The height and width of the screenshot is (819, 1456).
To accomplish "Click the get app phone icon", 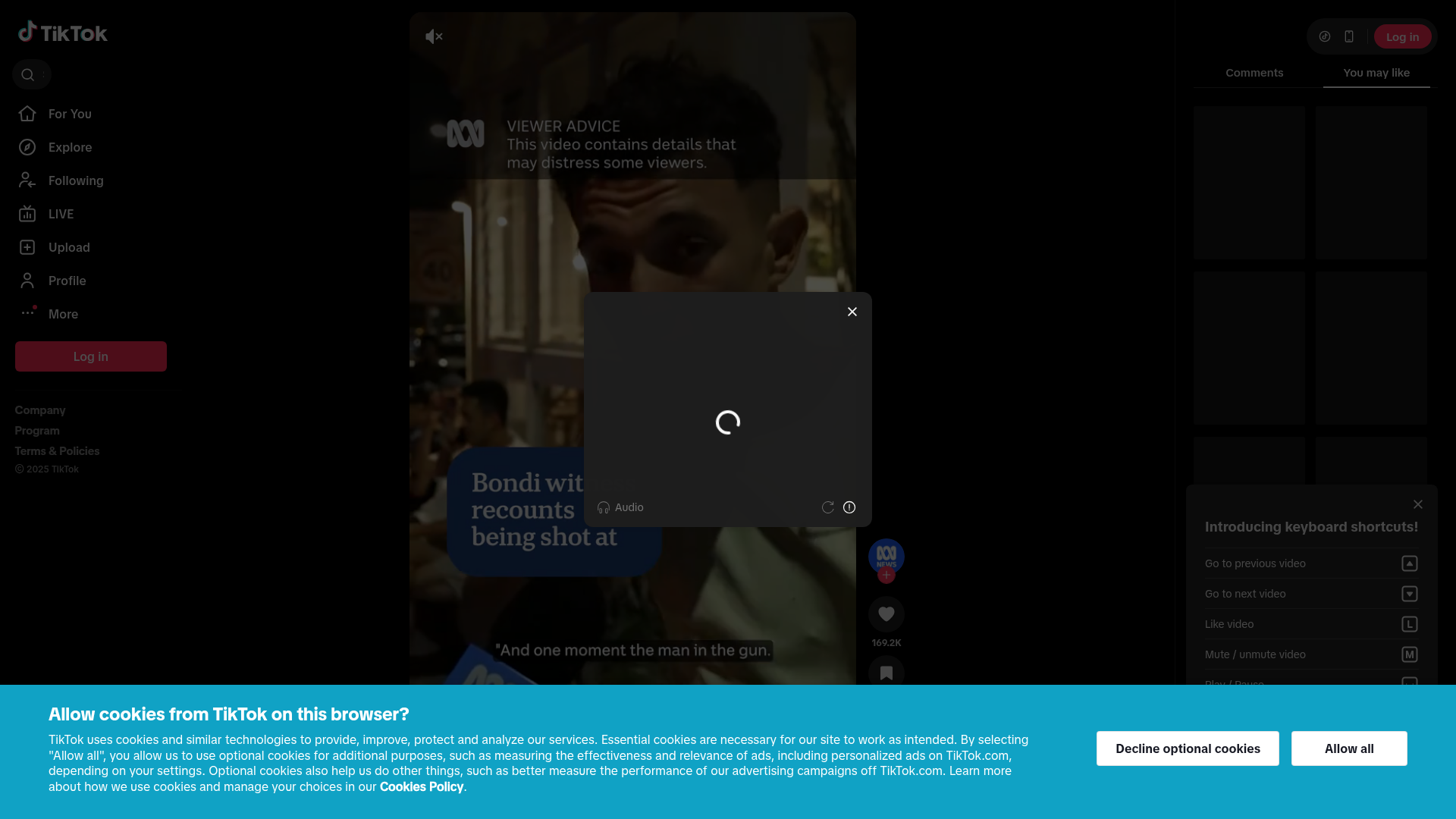I will pyautogui.click(x=1348, y=36).
